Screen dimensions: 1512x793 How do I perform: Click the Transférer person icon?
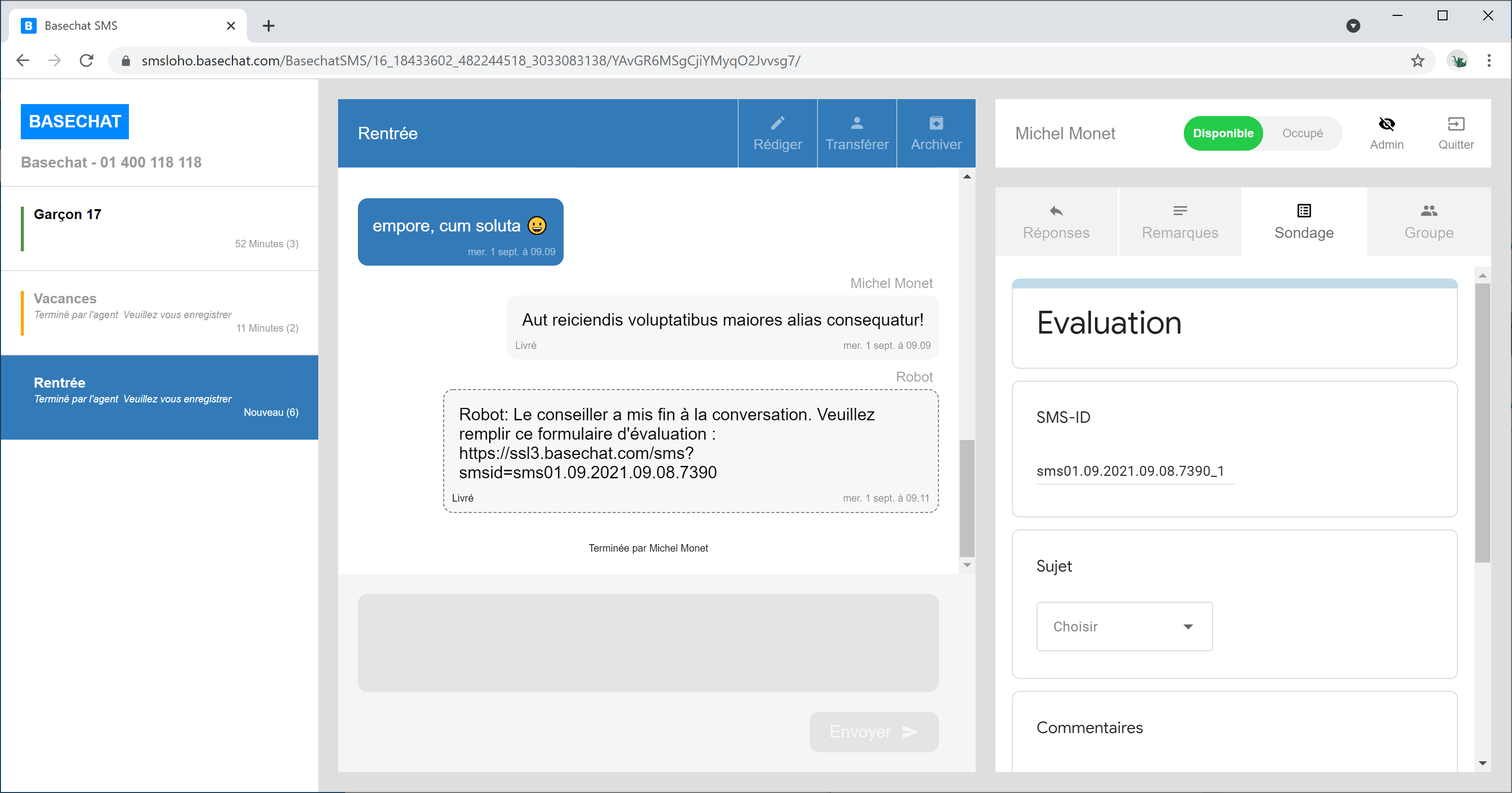click(856, 123)
